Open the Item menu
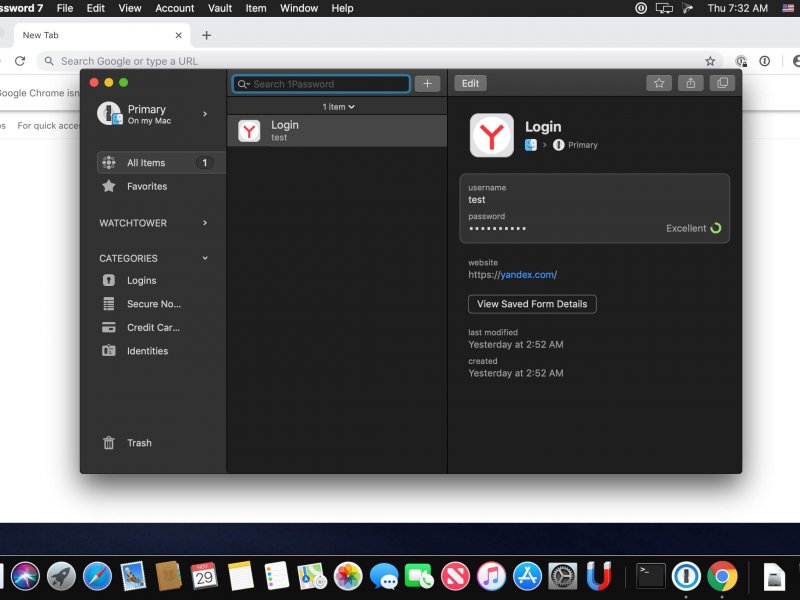This screenshot has width=800, height=600. [x=256, y=8]
